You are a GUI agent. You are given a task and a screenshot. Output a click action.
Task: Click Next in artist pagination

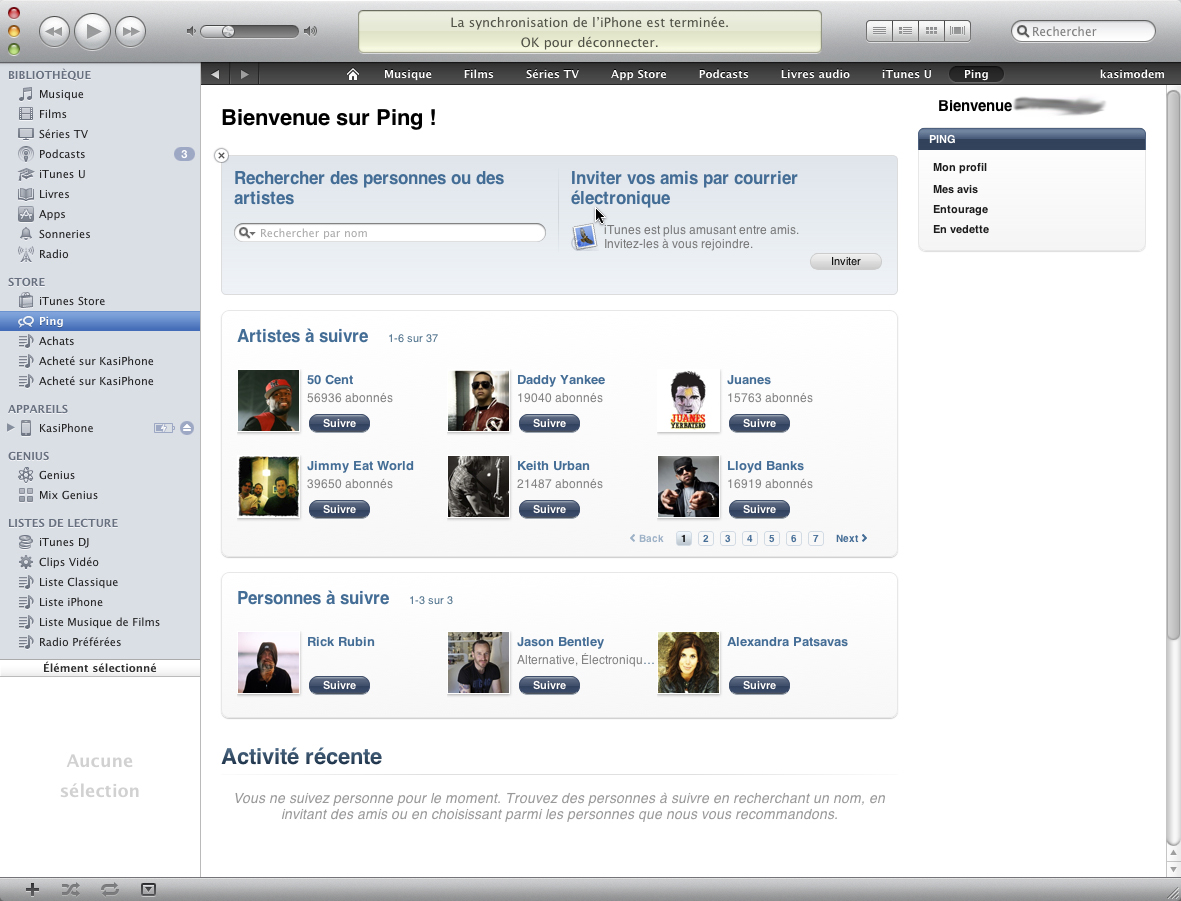(x=851, y=538)
